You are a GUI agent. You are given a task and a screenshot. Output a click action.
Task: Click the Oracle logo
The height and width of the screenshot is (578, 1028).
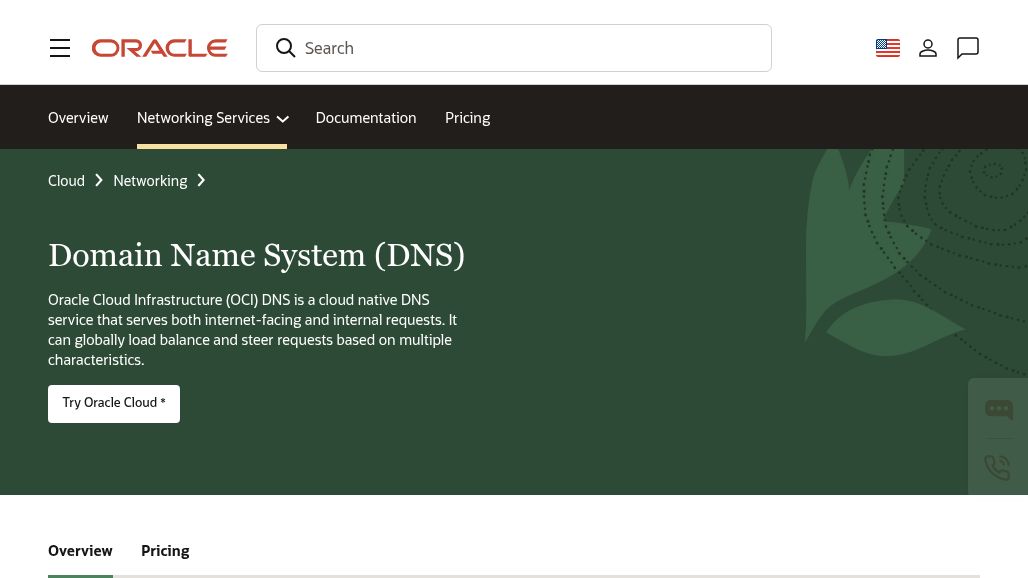pyautogui.click(x=160, y=48)
